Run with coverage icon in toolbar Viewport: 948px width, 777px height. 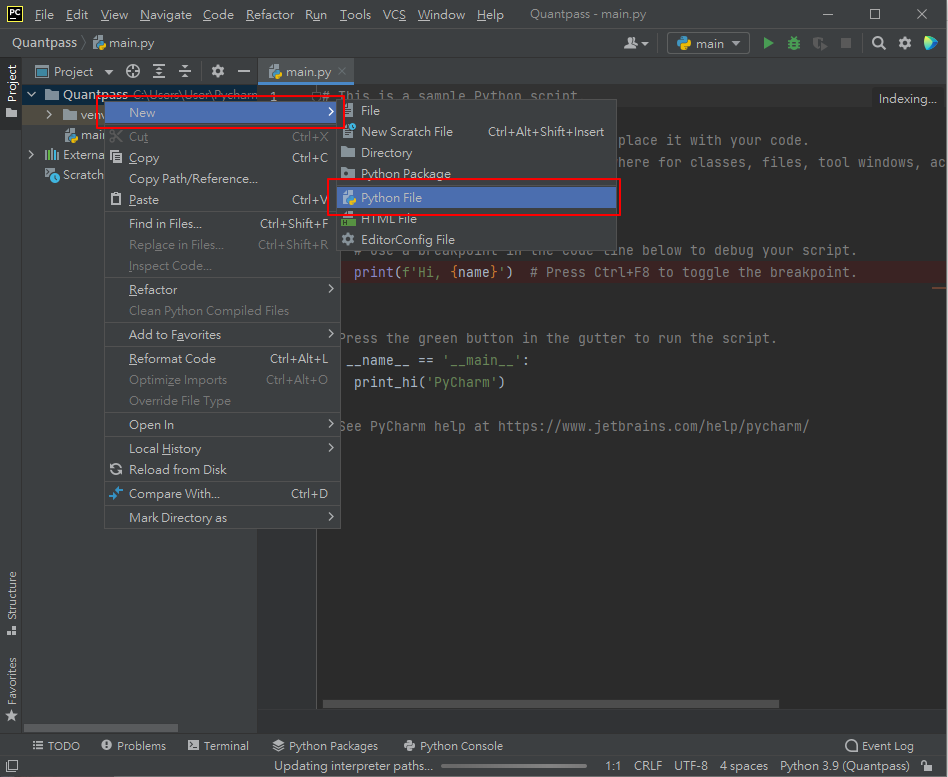(x=820, y=44)
